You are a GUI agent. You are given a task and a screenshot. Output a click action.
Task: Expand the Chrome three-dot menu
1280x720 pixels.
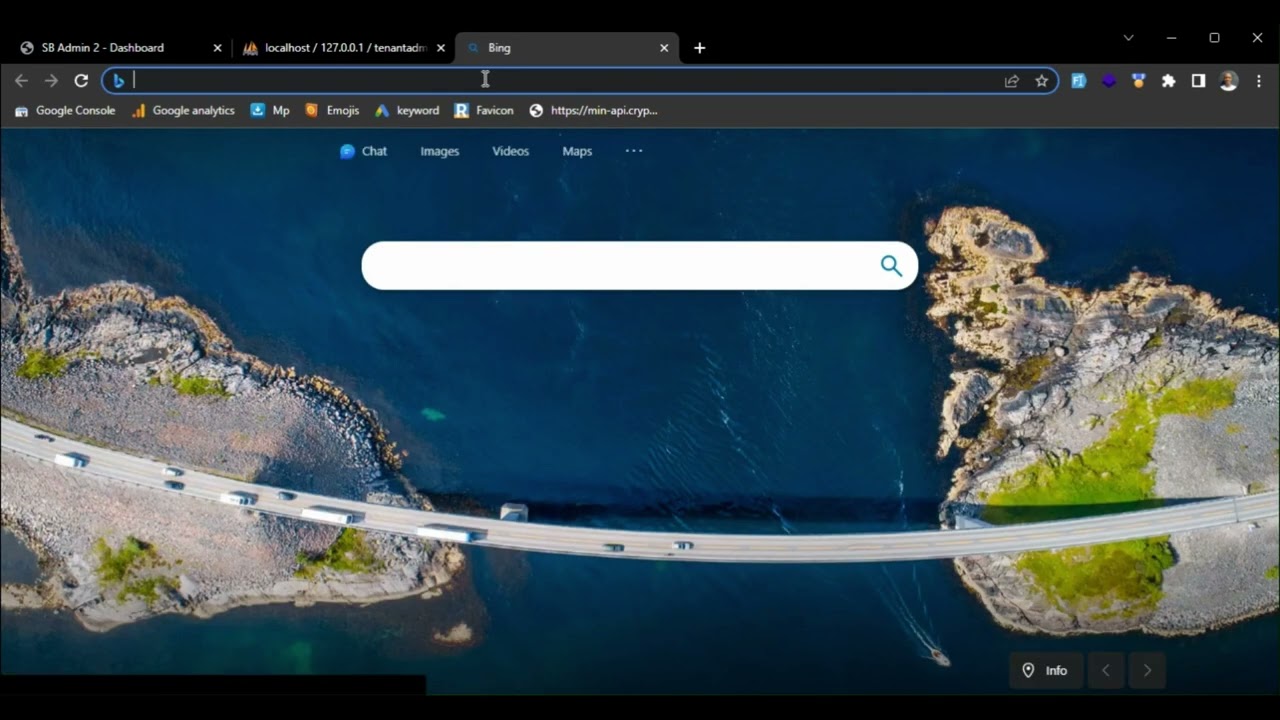1258,81
